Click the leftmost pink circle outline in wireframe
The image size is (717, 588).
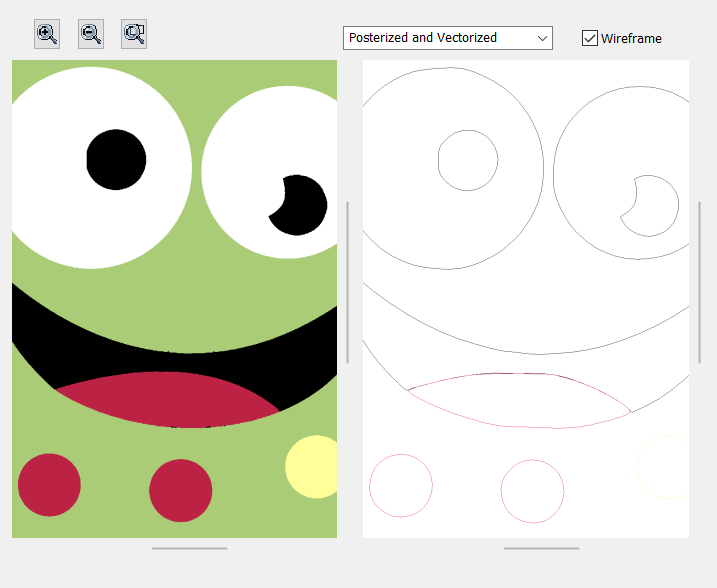tap(401, 485)
